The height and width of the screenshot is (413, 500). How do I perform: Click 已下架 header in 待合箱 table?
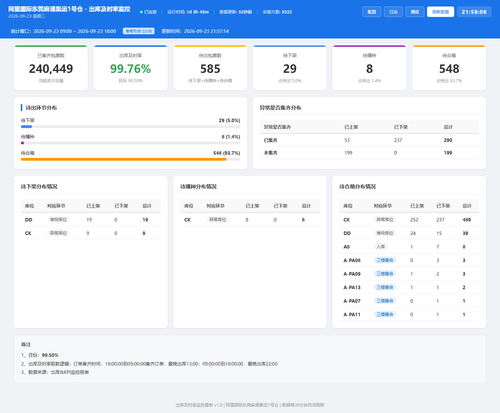pos(443,206)
